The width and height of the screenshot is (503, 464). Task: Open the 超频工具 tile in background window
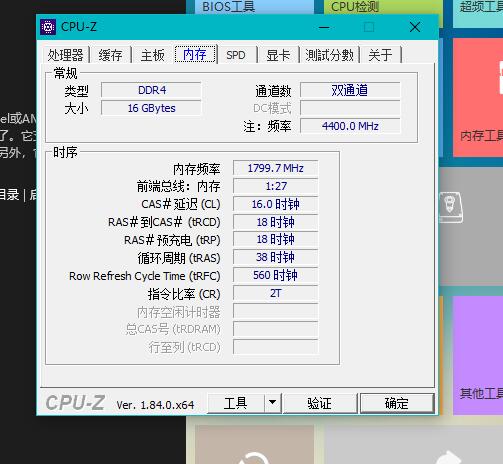[x=478, y=14]
